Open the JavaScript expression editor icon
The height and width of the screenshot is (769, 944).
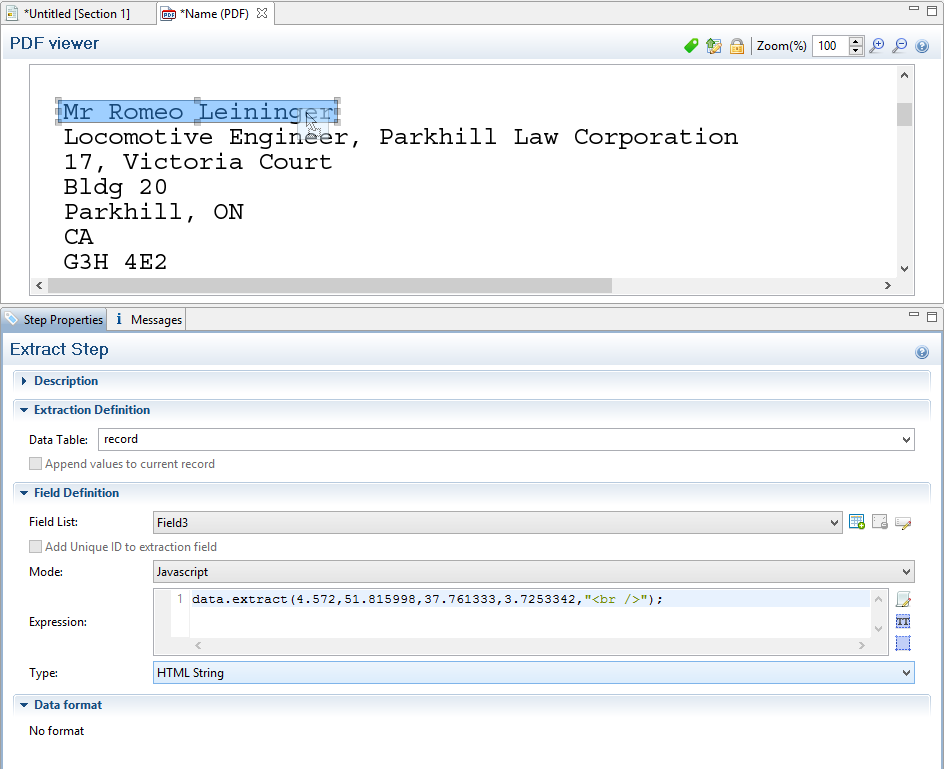pos(903,600)
